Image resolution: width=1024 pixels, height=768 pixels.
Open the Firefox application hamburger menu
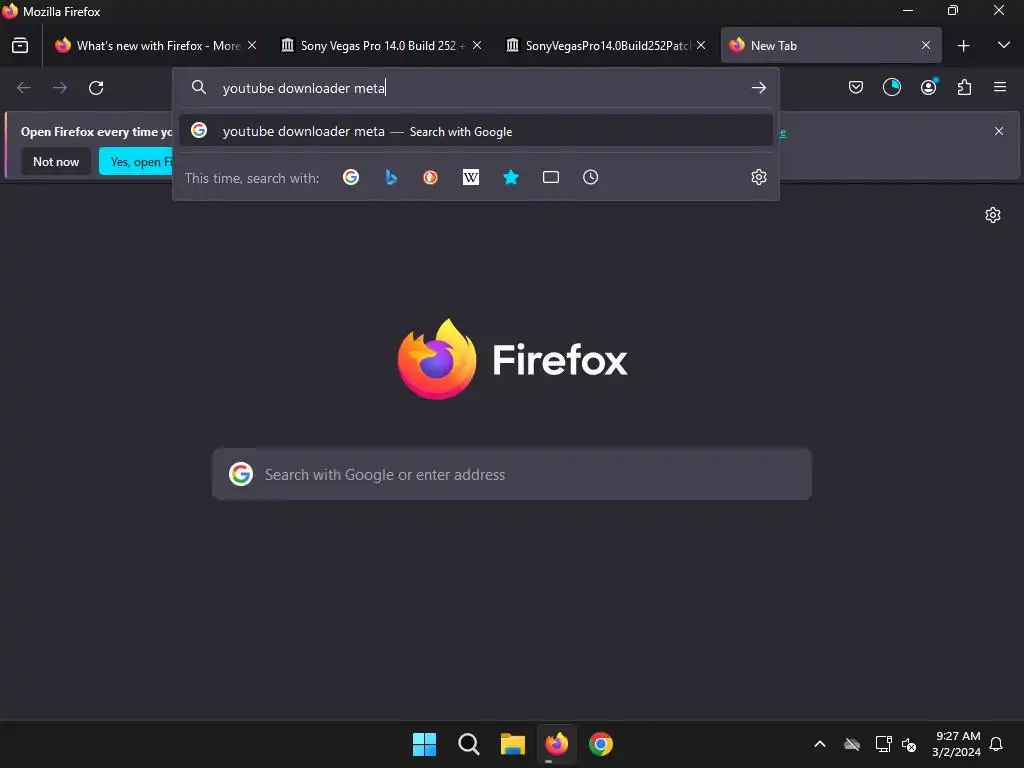coord(1000,87)
